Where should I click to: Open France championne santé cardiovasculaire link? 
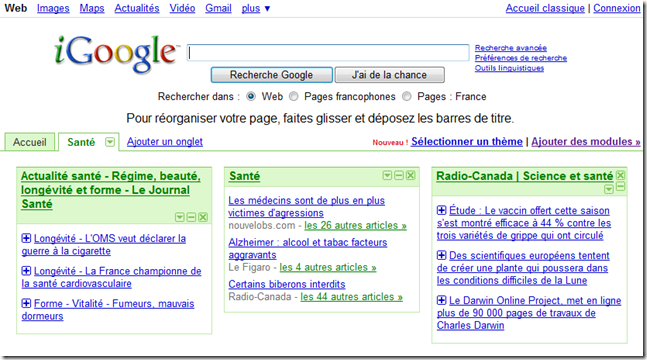[x=111, y=277]
